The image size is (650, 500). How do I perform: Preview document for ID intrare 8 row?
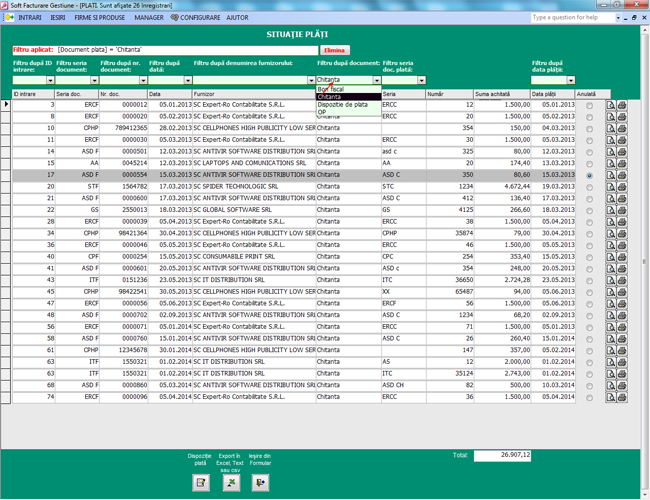611,117
